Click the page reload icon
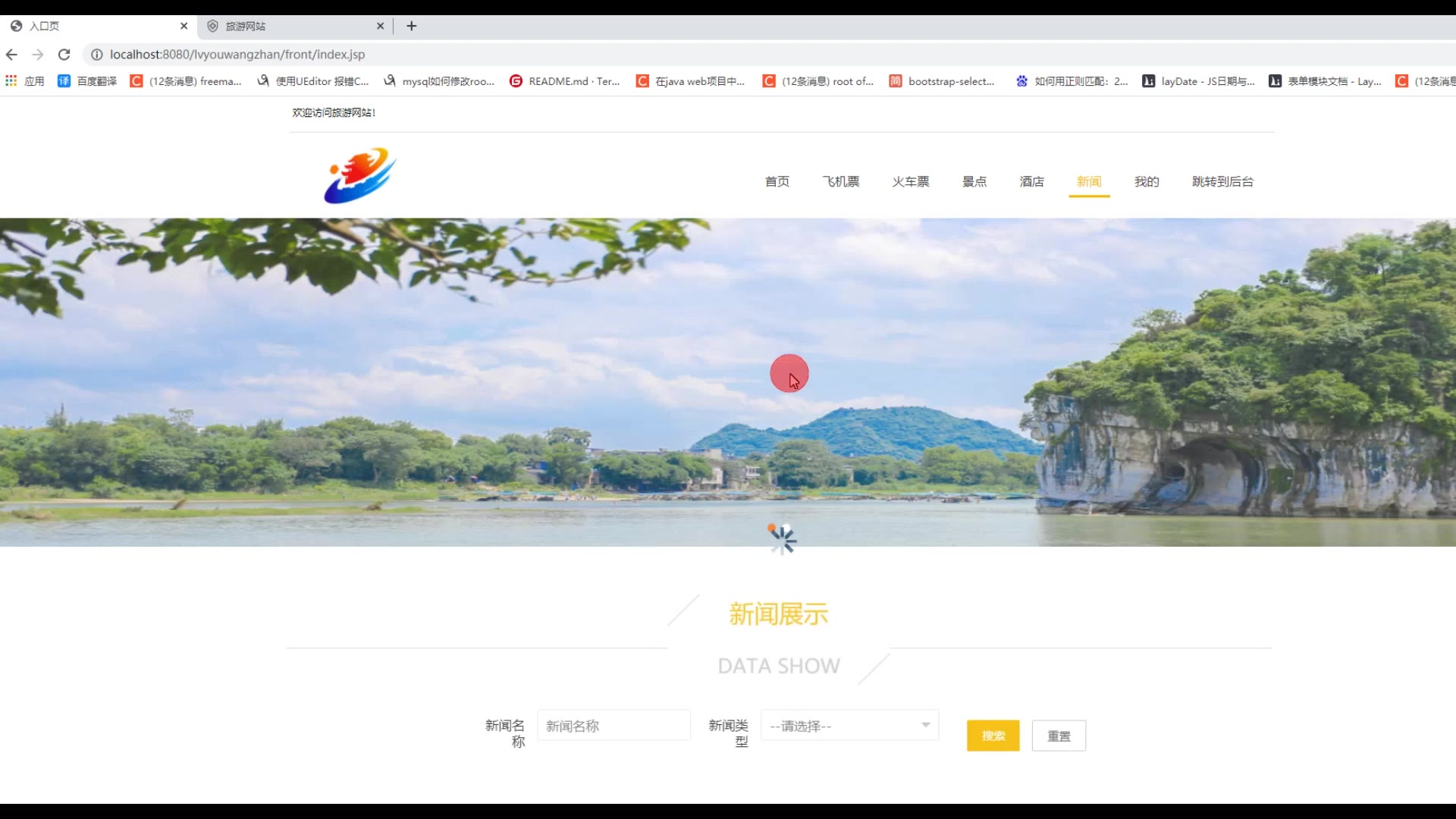 pos(64,55)
